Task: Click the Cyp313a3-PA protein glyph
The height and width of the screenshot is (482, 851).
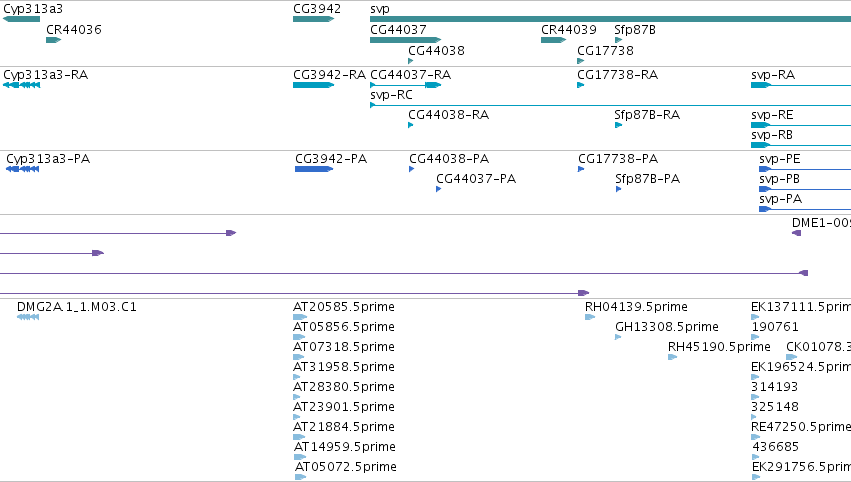Action: point(22,169)
